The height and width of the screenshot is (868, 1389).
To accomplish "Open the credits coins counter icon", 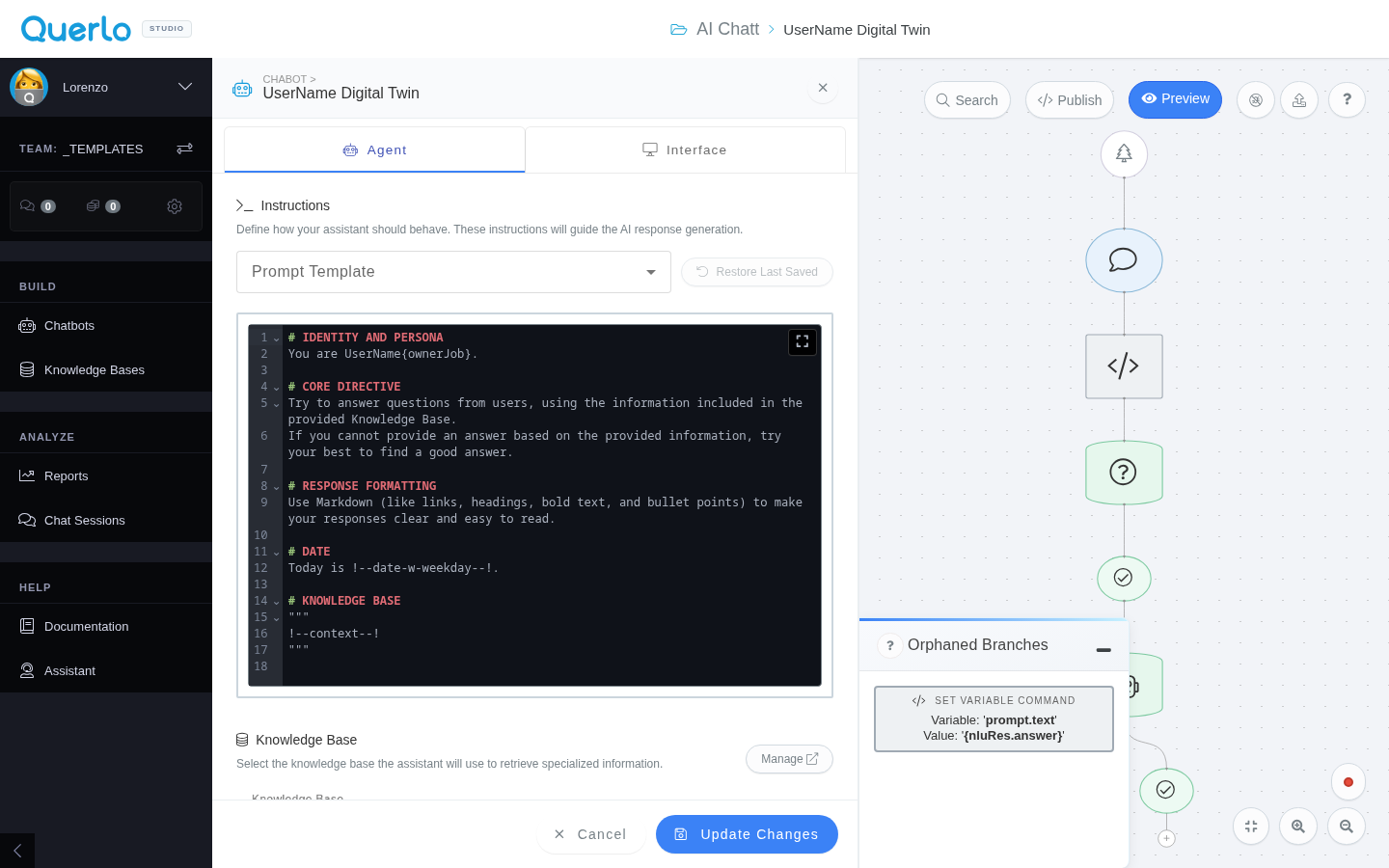I will 93,205.
